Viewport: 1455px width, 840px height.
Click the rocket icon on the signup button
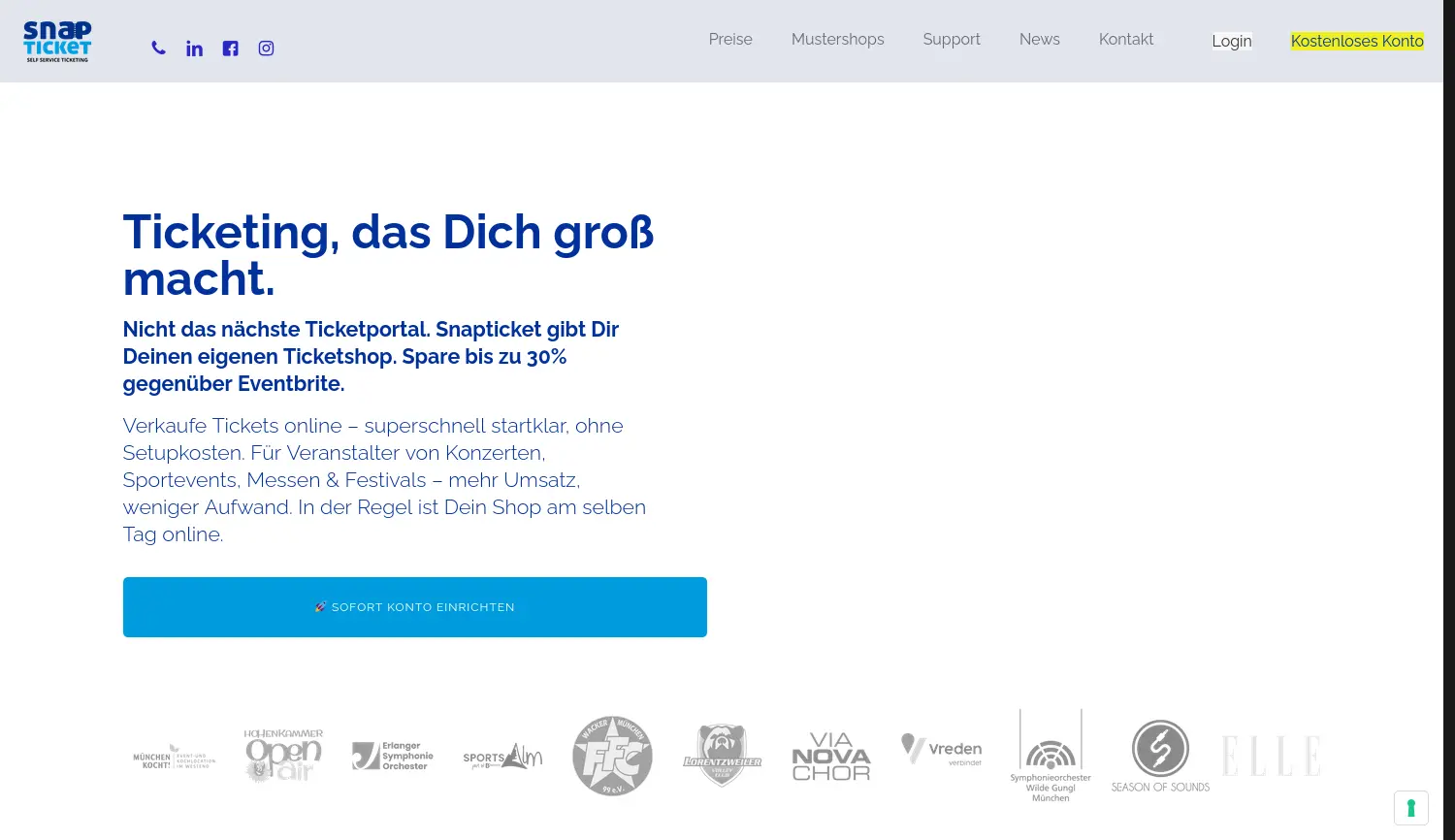point(320,607)
